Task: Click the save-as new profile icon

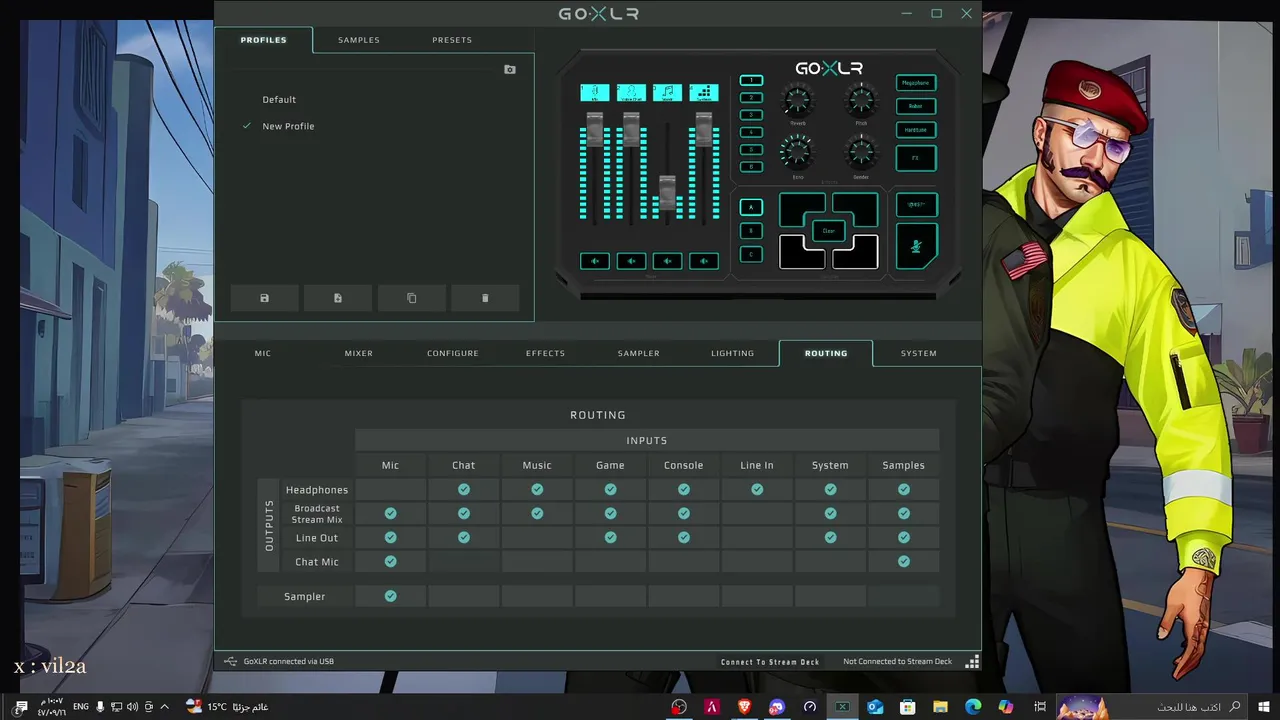Action: coord(338,298)
